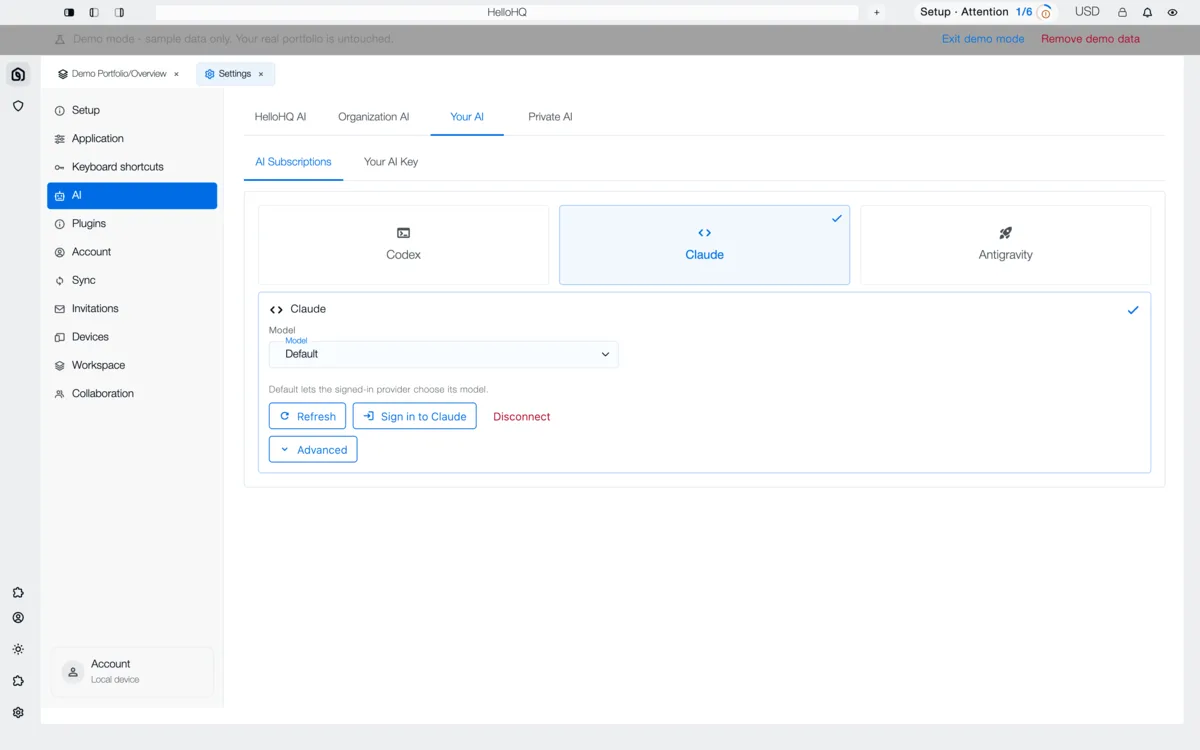Select AI Subscriptions sub-tab
Viewport: 1200px width, 750px height.
point(293,162)
